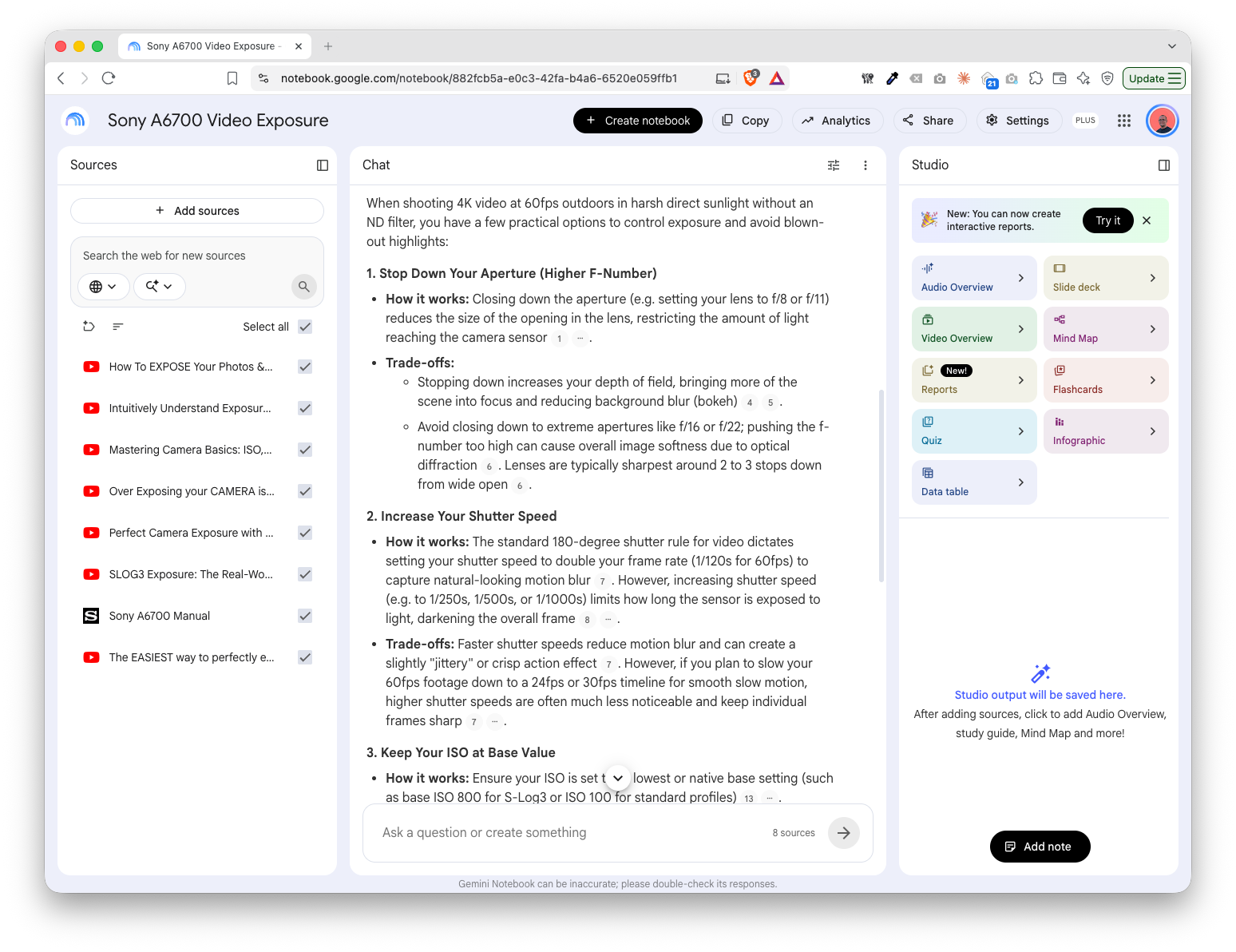The width and height of the screenshot is (1236, 952).
Task: Expand the Reports options chevron
Action: pyautogui.click(x=1021, y=380)
